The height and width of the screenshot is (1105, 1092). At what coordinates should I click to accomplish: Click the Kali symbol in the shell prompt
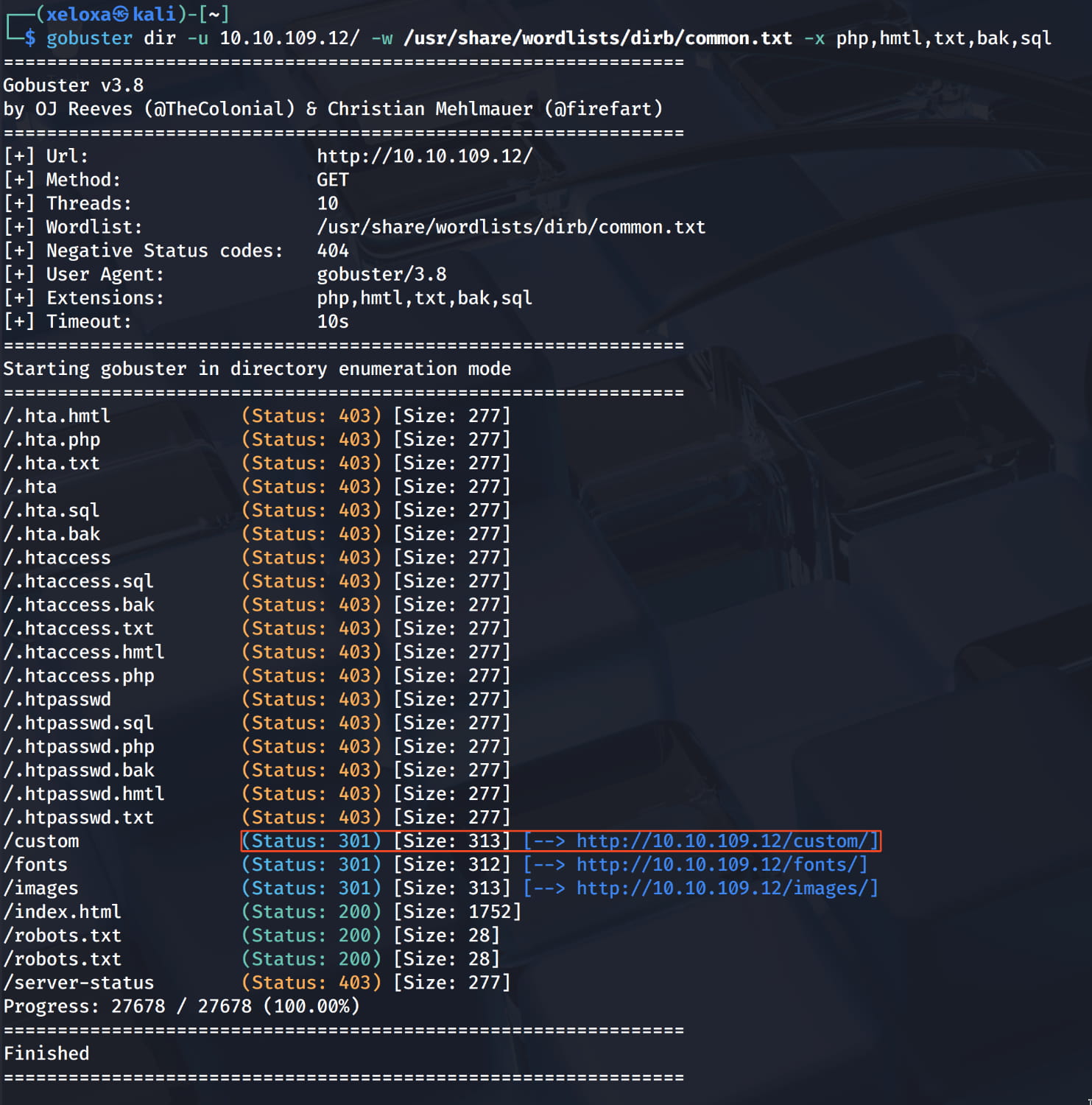[x=121, y=14]
